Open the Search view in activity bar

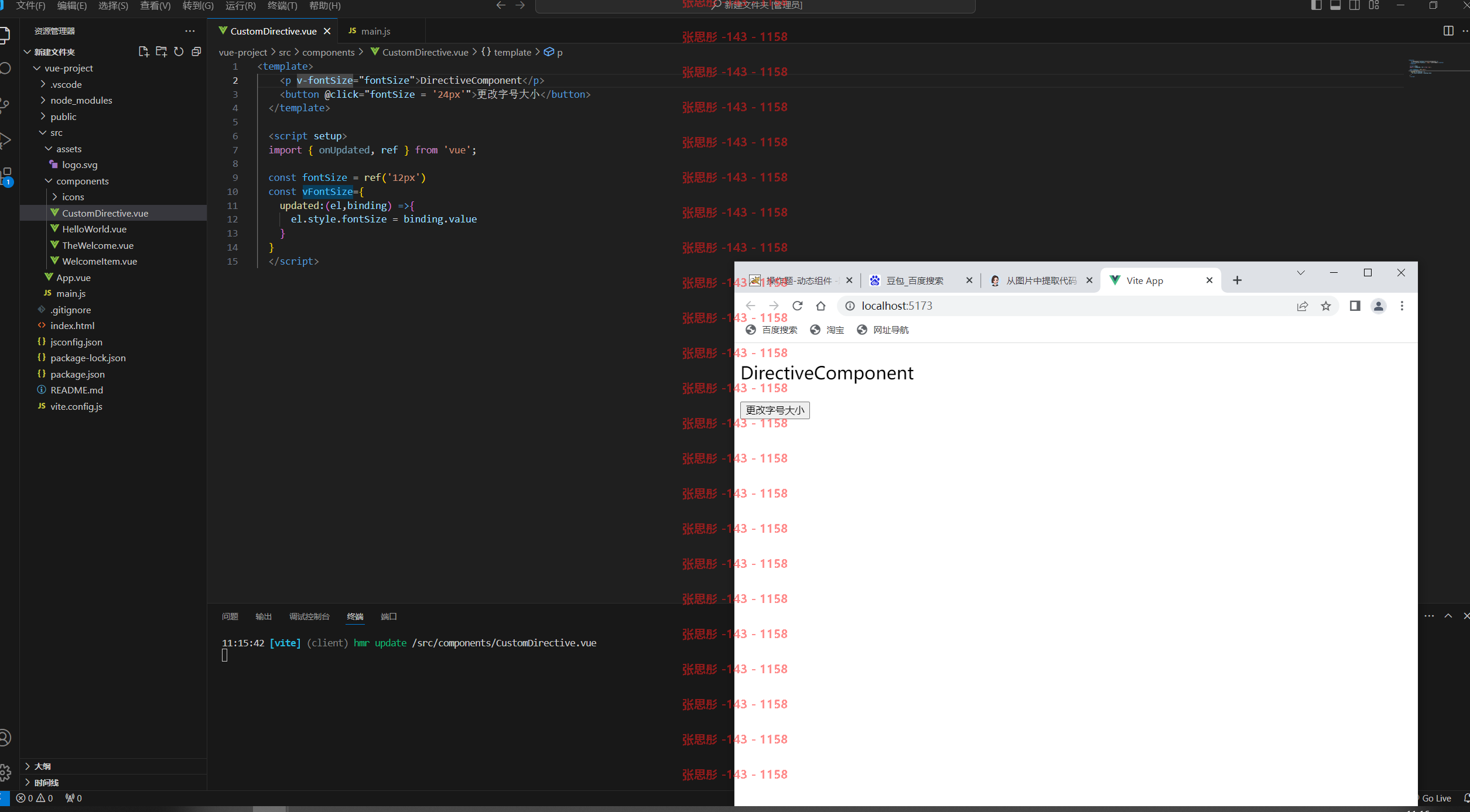pos(5,68)
